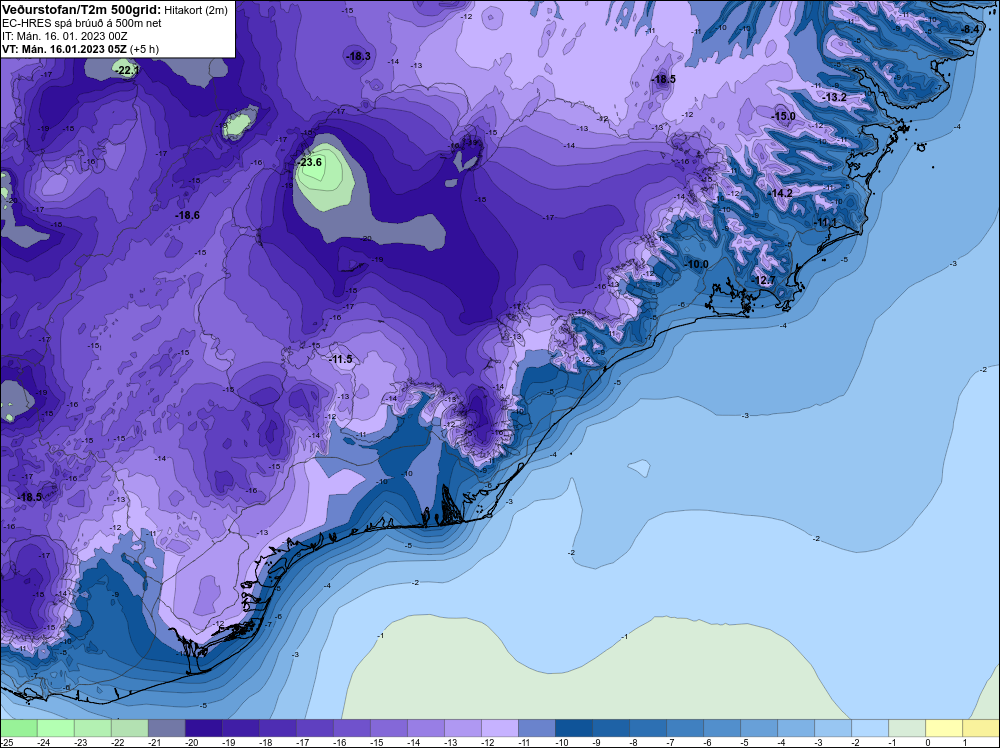Click the legend scale number -13
The image size is (1000, 748).
451,742
